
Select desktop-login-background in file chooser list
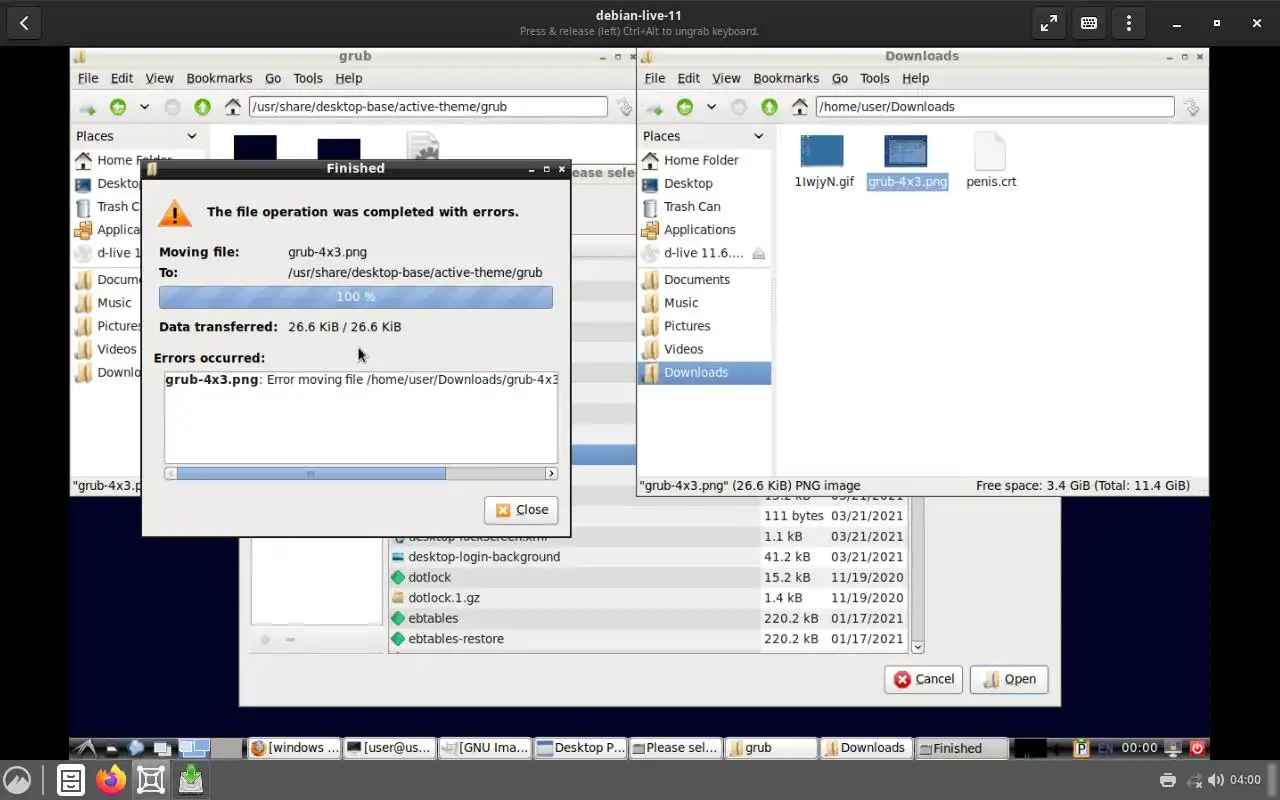649,557
